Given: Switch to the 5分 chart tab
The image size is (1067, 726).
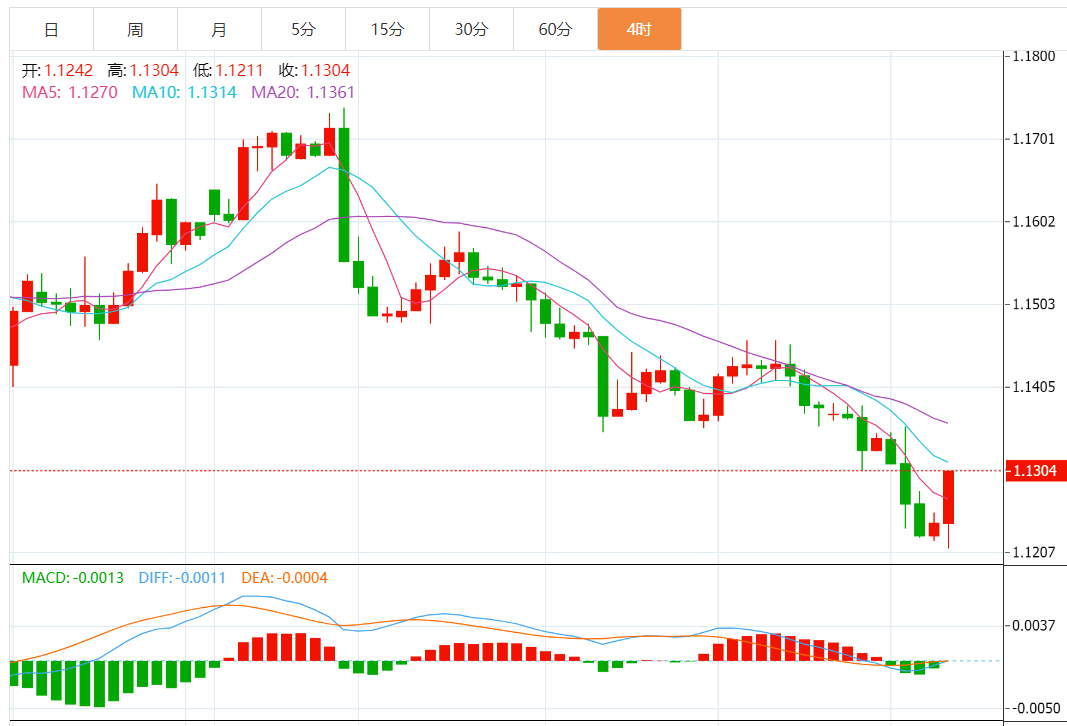Looking at the screenshot, I should click(x=303, y=29).
